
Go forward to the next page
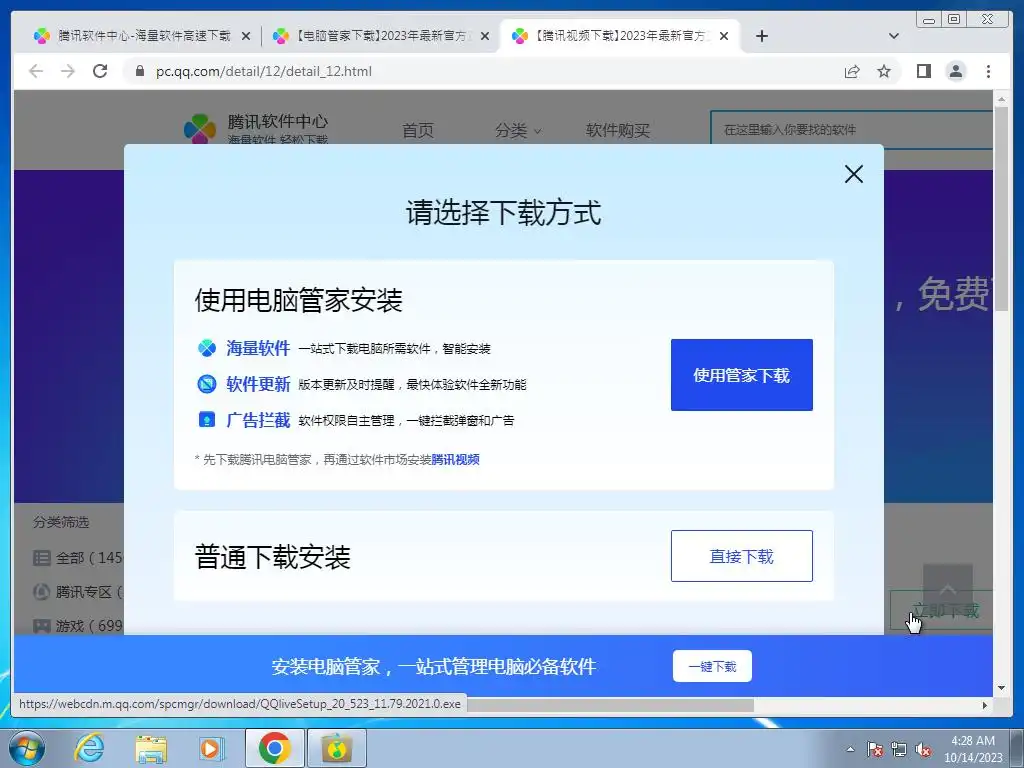pos(68,71)
